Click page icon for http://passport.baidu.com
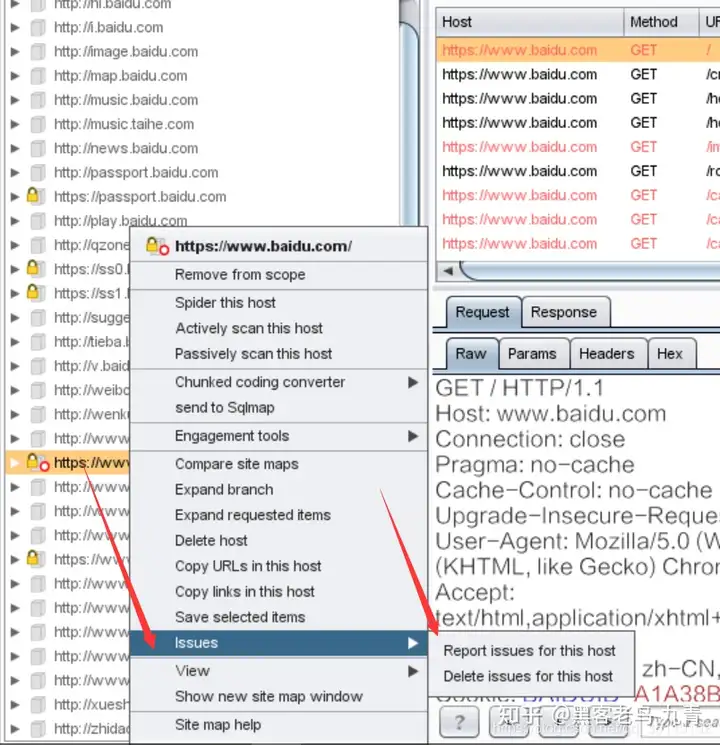The height and width of the screenshot is (745, 720). coord(38,172)
